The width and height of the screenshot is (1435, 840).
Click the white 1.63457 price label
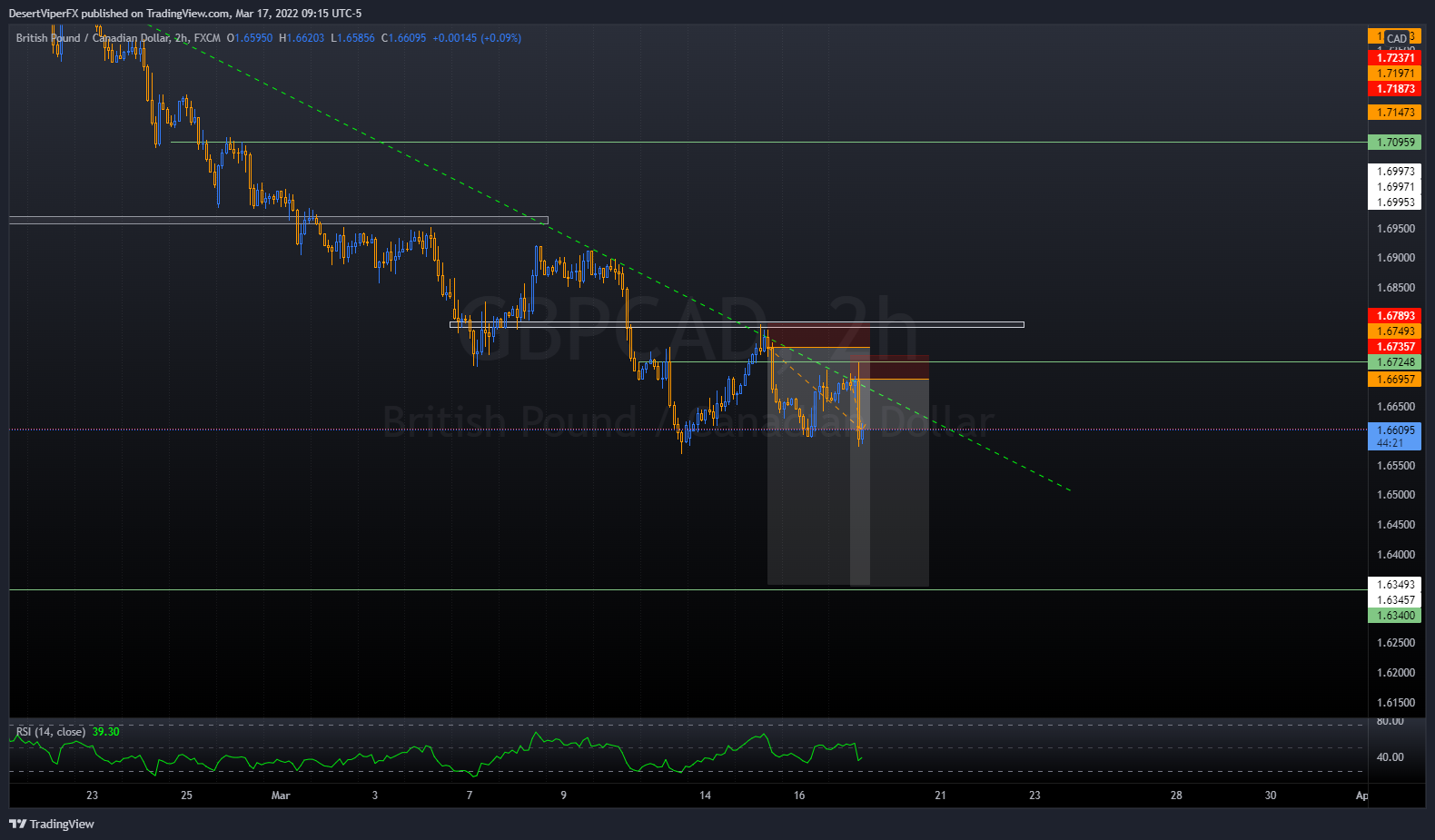[x=1394, y=600]
